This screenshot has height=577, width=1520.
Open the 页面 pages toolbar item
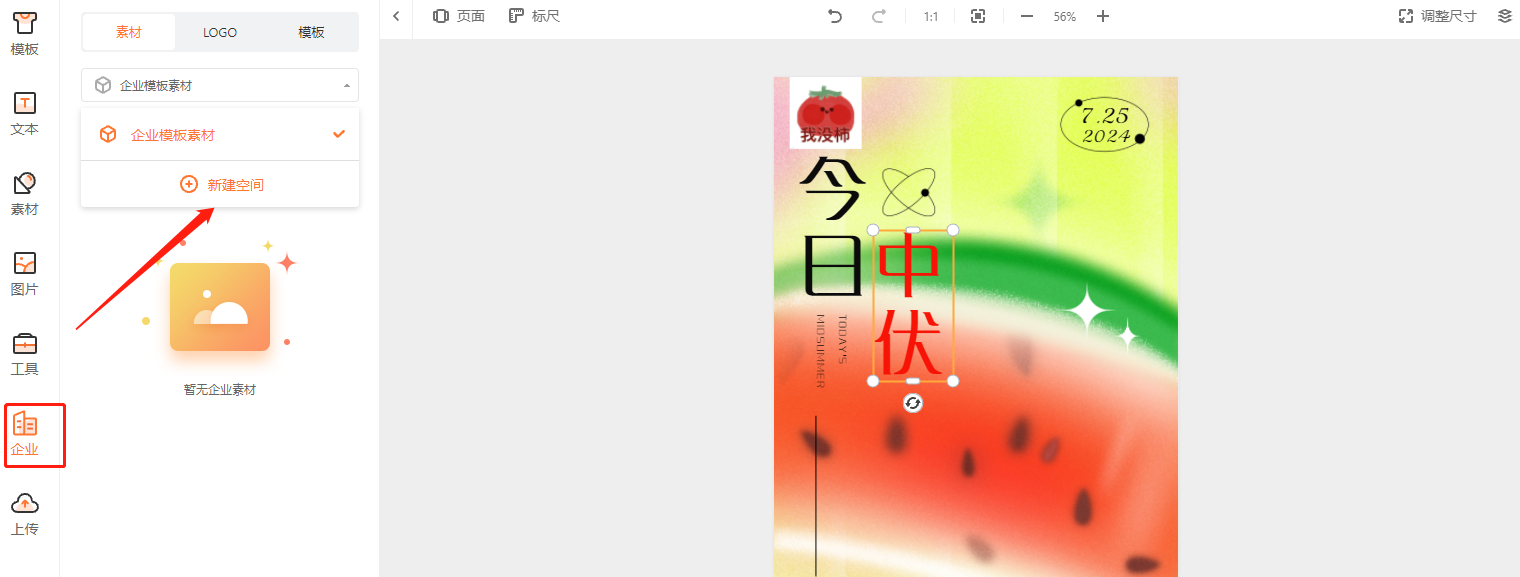click(459, 16)
